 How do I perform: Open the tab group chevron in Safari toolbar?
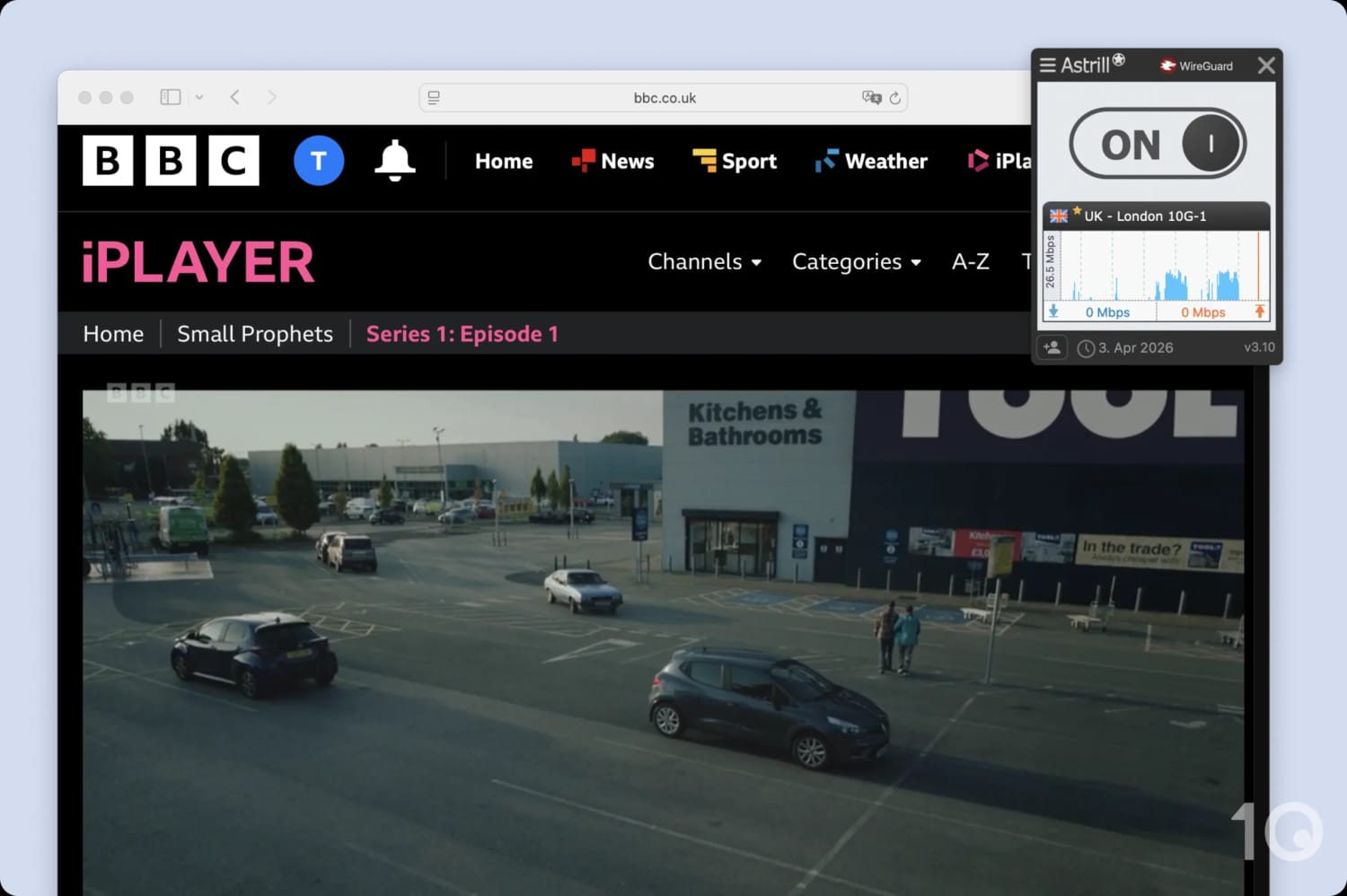click(199, 97)
